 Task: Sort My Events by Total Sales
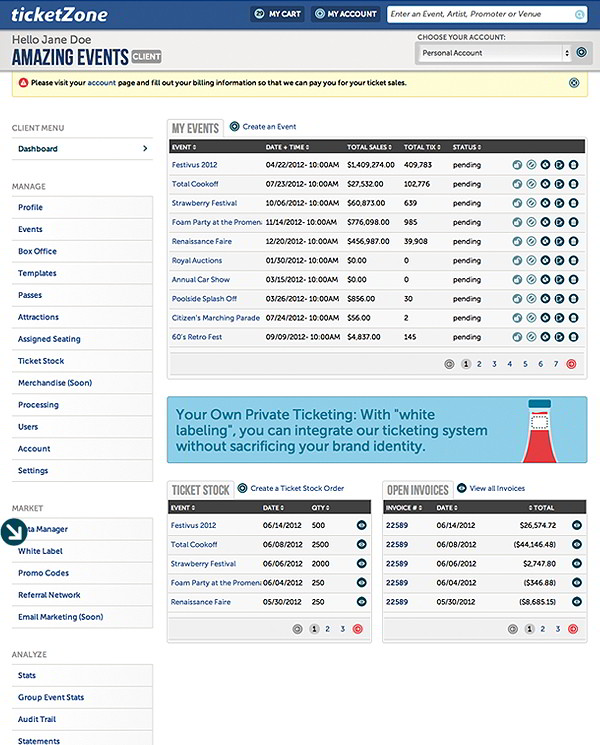tap(369, 147)
